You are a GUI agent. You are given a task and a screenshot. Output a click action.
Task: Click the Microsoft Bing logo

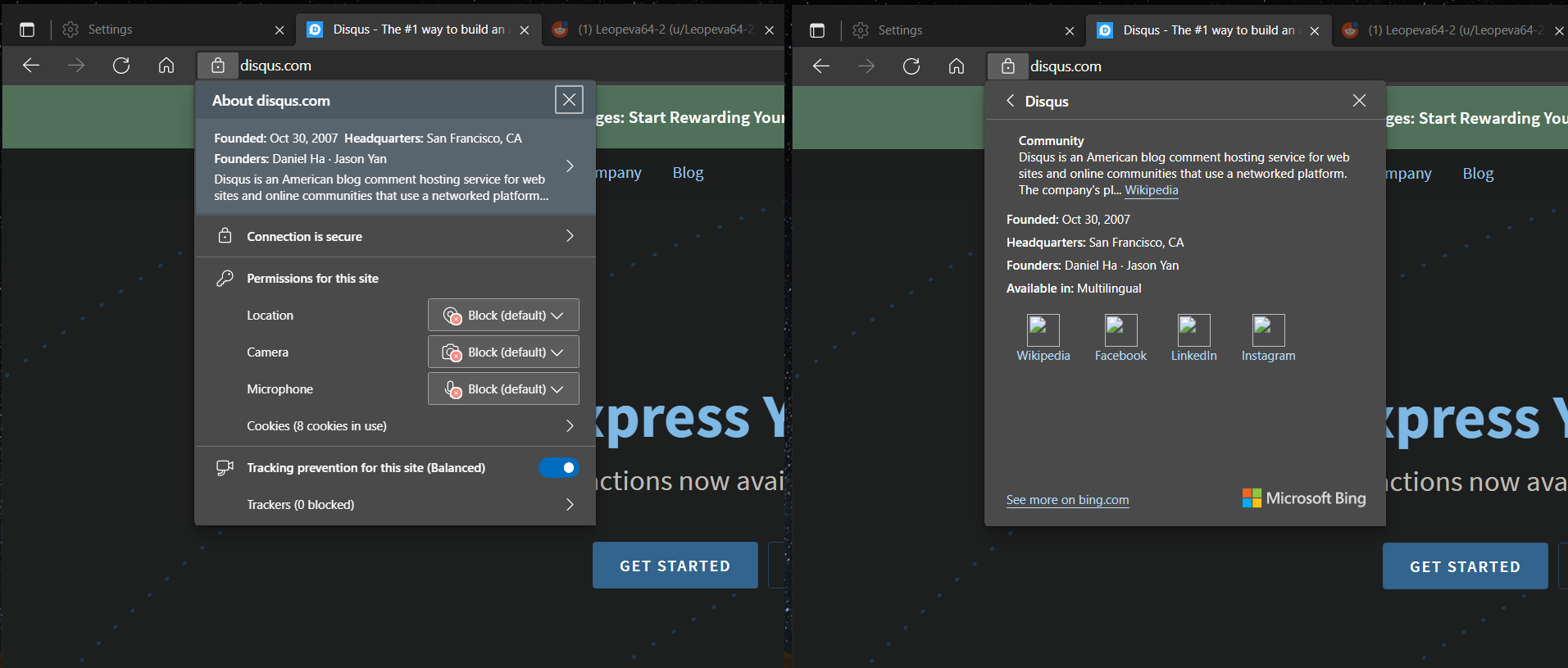coord(1303,498)
